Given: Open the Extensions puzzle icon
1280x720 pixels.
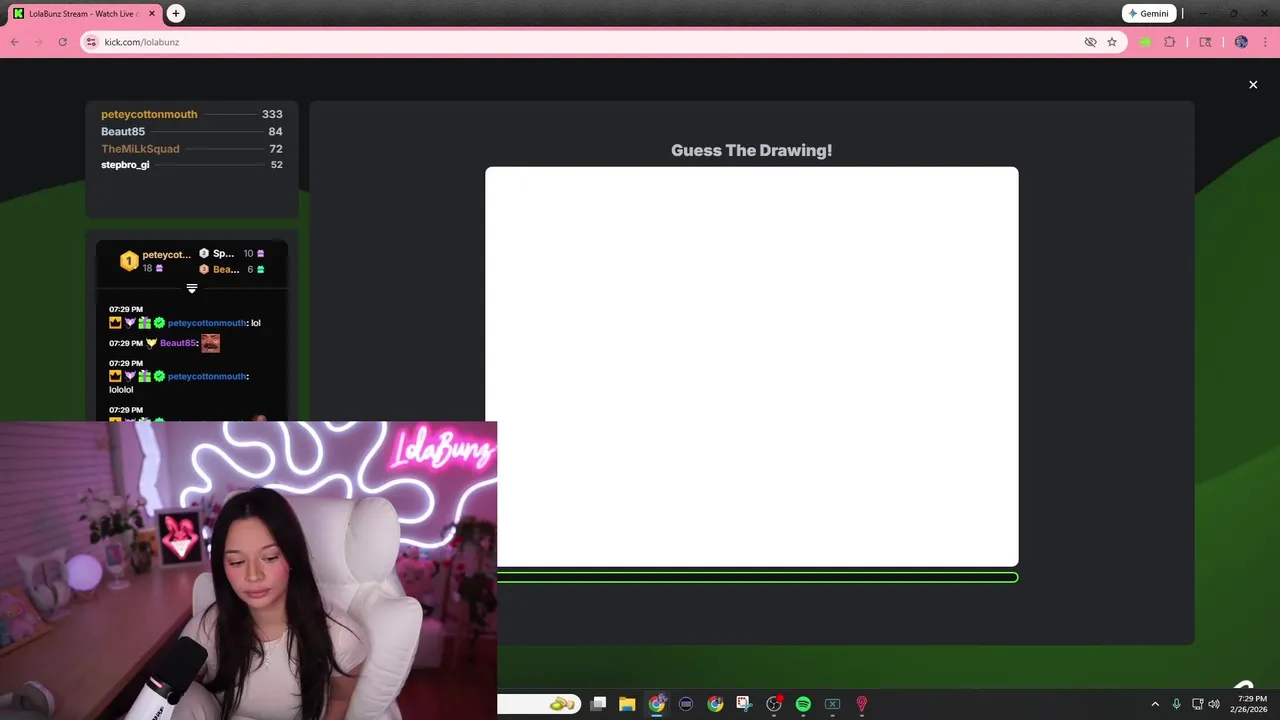Looking at the screenshot, I should tap(1169, 42).
